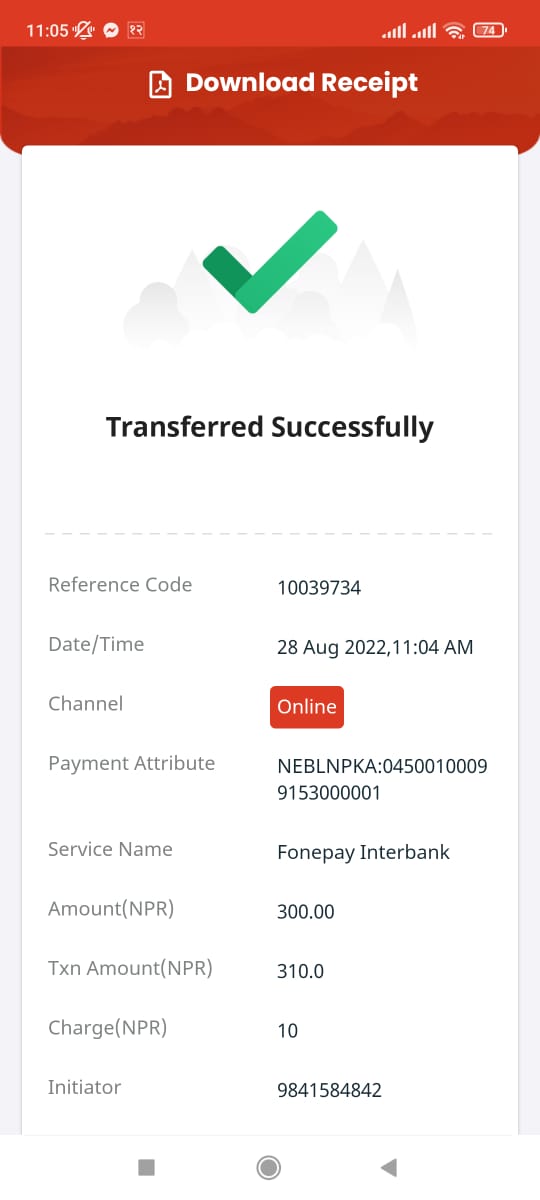
Task: Tap the recent apps square button
Action: 146,1167
